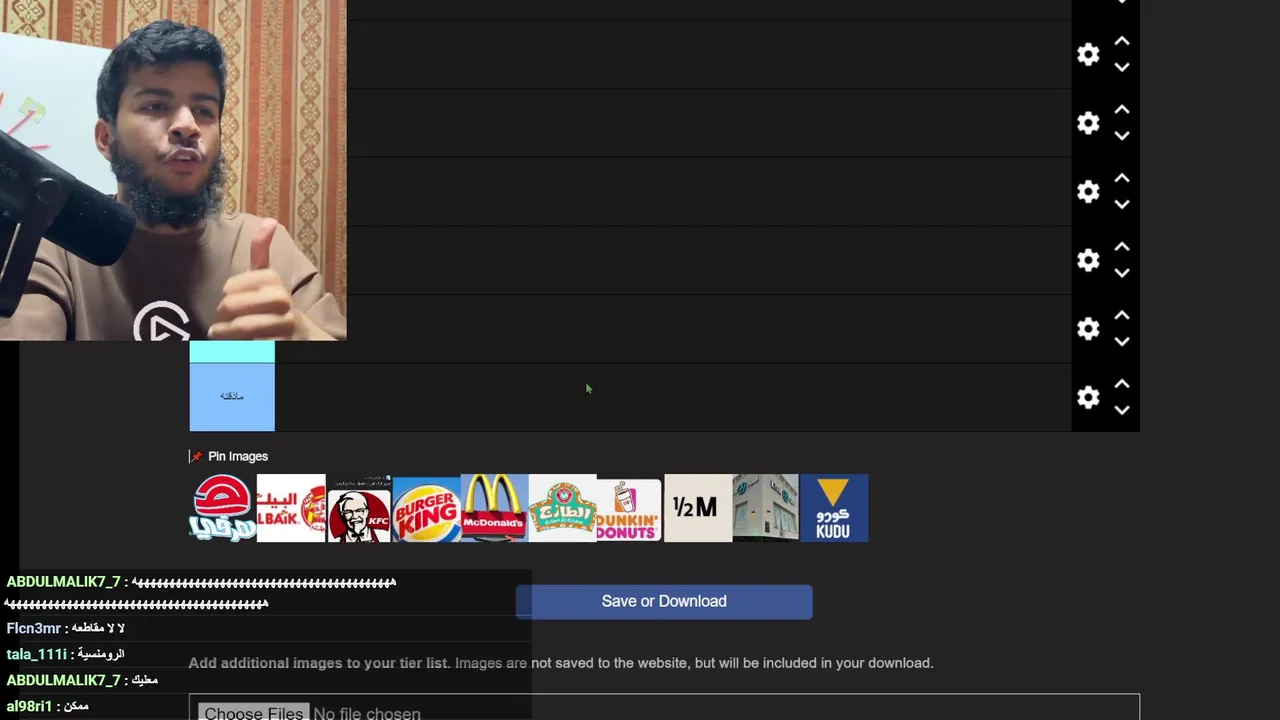The height and width of the screenshot is (720, 1280).
Task: Click chat username al98ri1
Action: [29, 706]
